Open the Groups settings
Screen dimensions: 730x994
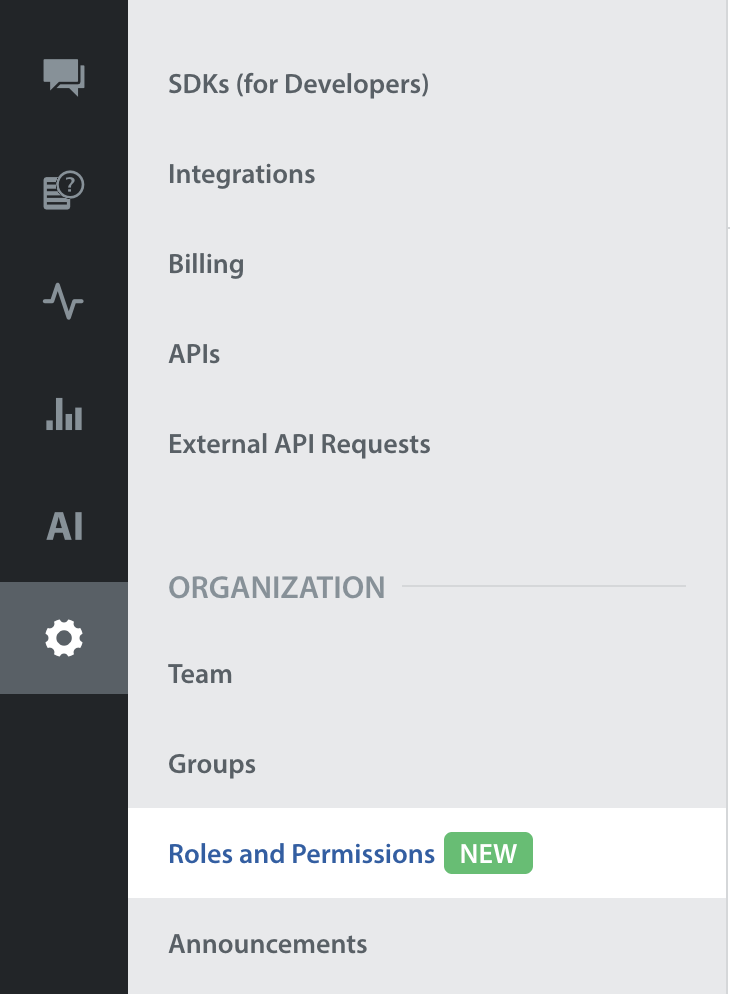click(212, 764)
